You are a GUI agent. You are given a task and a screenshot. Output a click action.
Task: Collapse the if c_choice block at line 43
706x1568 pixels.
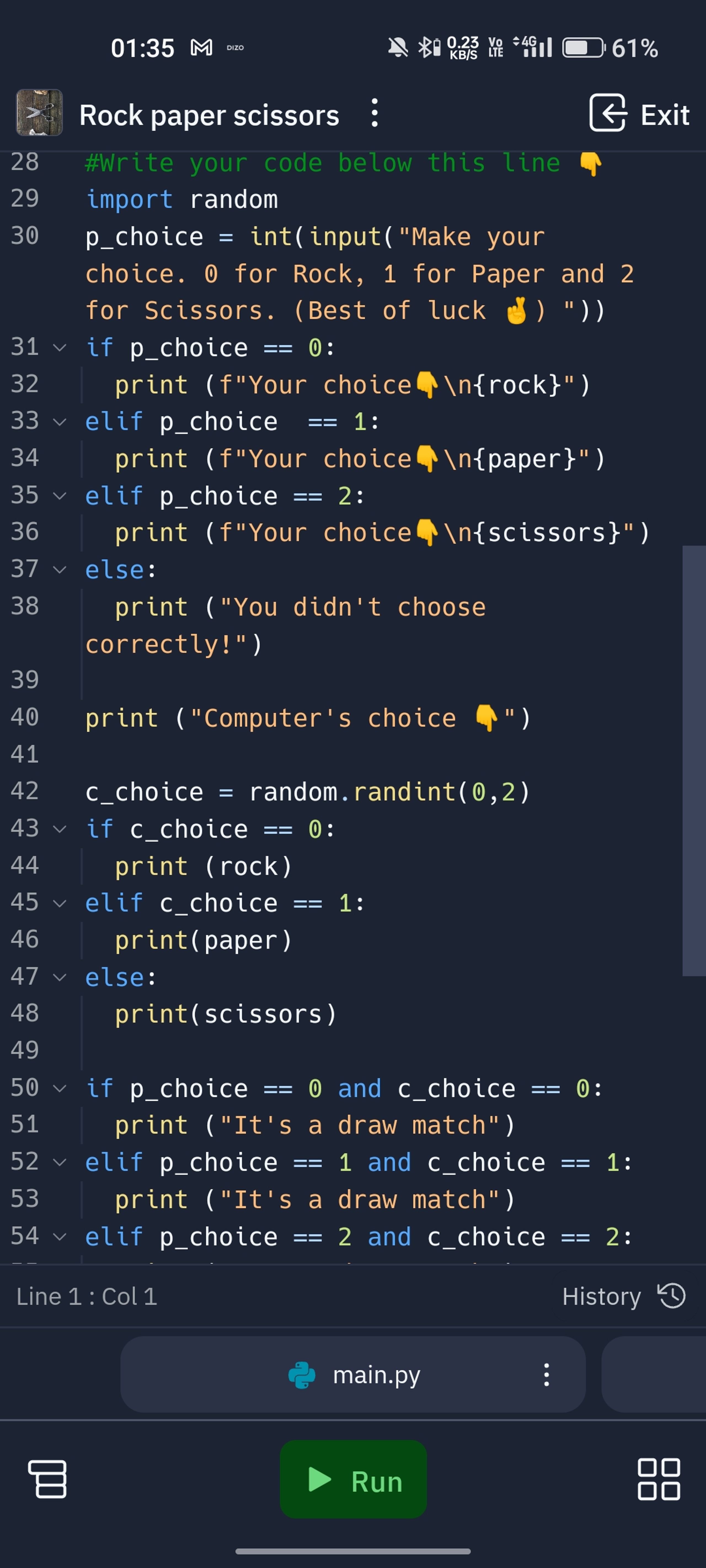(x=60, y=829)
